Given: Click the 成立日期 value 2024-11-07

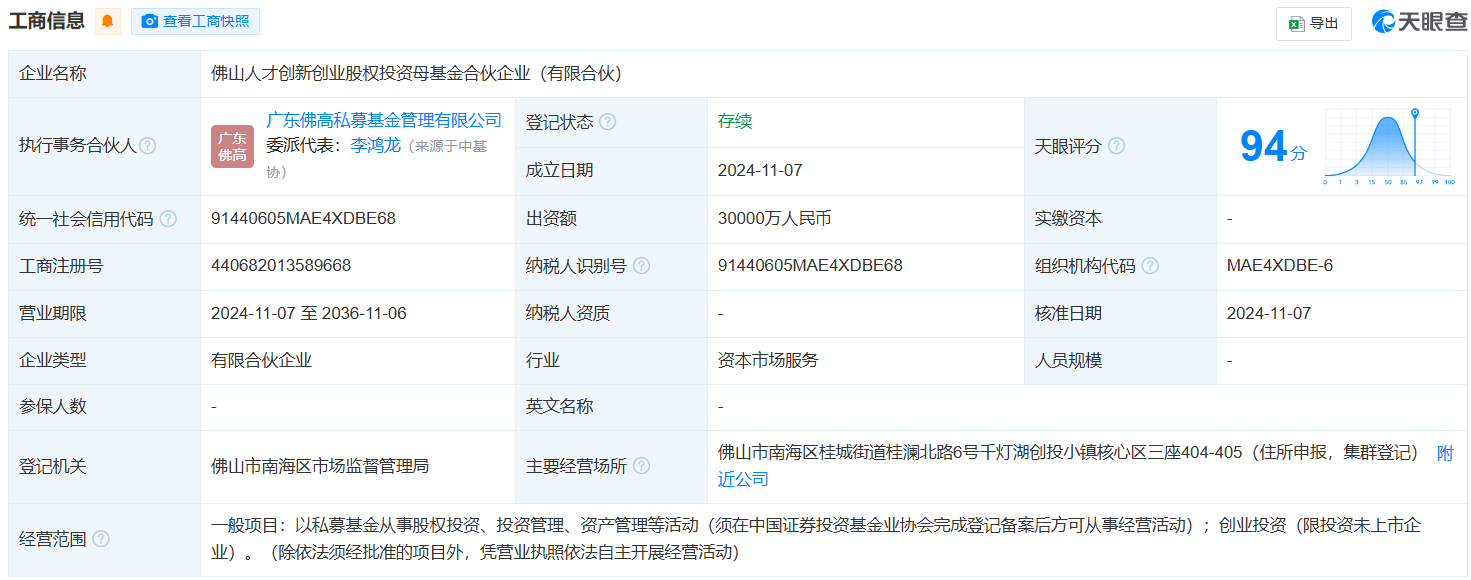Looking at the screenshot, I should (760, 171).
